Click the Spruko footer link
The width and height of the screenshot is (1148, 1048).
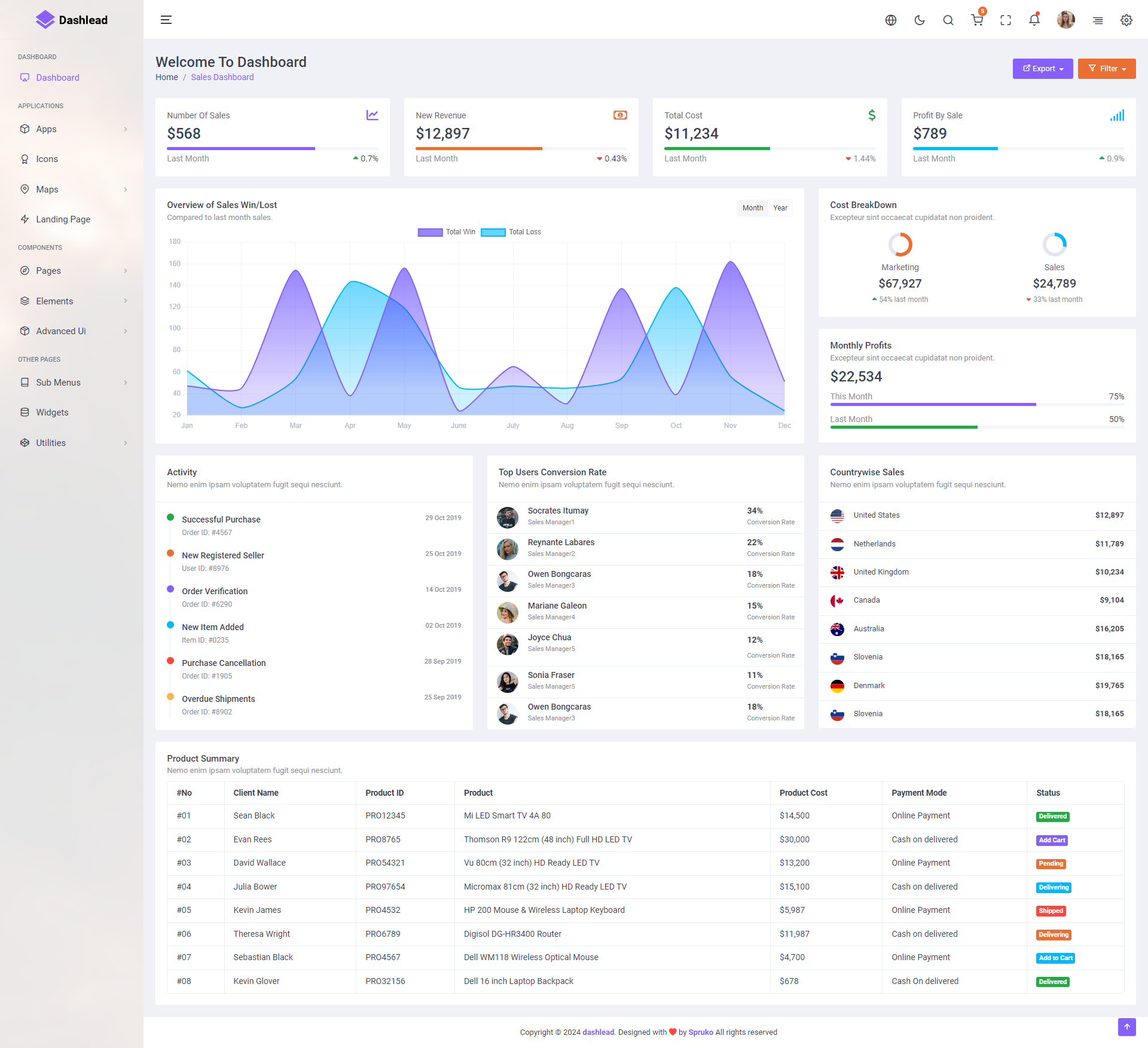click(x=701, y=1032)
